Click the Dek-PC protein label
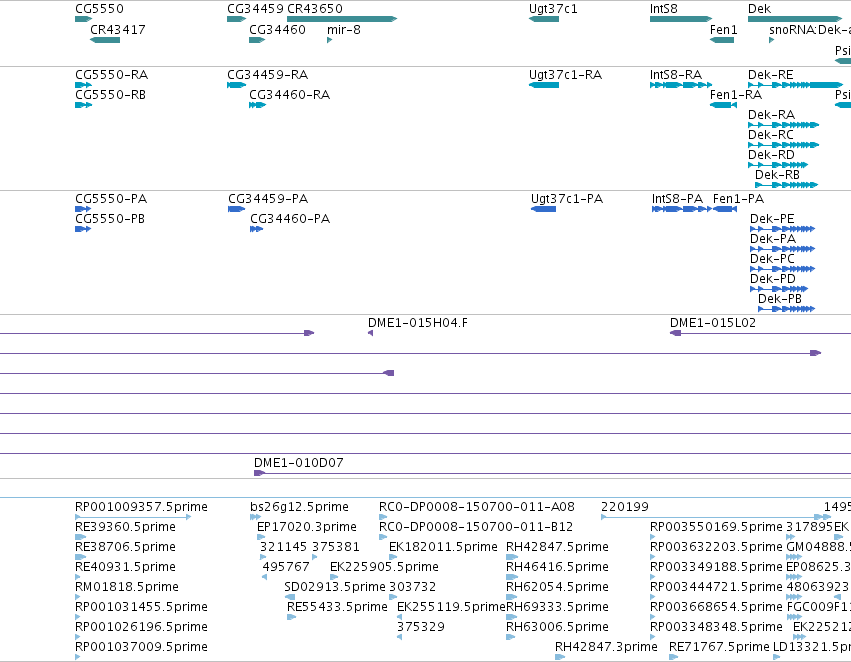The height and width of the screenshot is (662, 851). pyautogui.click(x=772, y=259)
